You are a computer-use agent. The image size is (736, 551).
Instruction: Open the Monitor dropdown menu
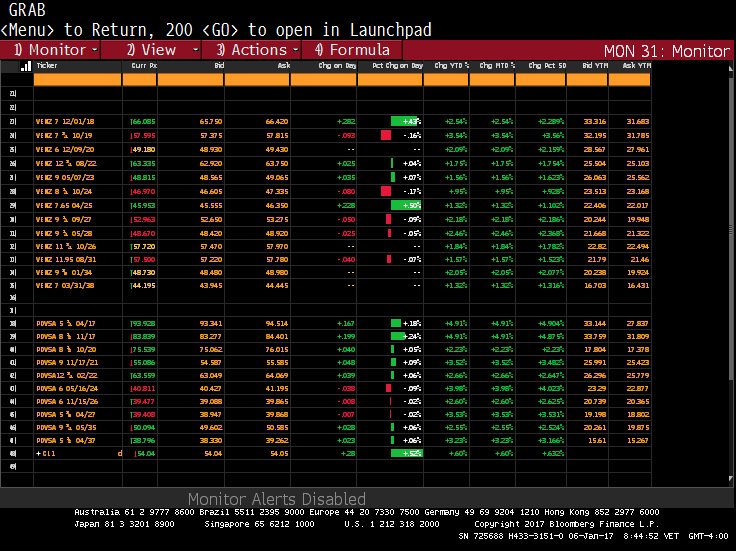pyautogui.click(x=50, y=50)
